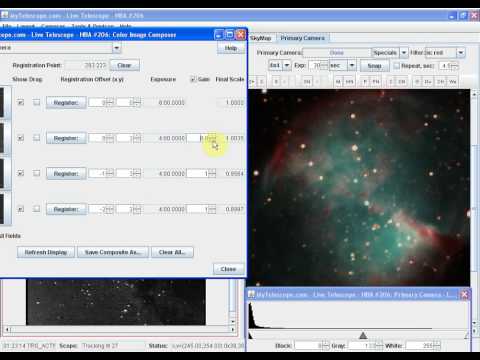Click the F toolbar button next to FN

click(x=365, y=81)
